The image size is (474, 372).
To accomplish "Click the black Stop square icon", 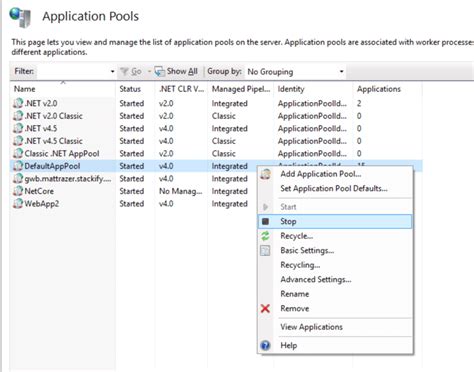I will [x=266, y=221].
